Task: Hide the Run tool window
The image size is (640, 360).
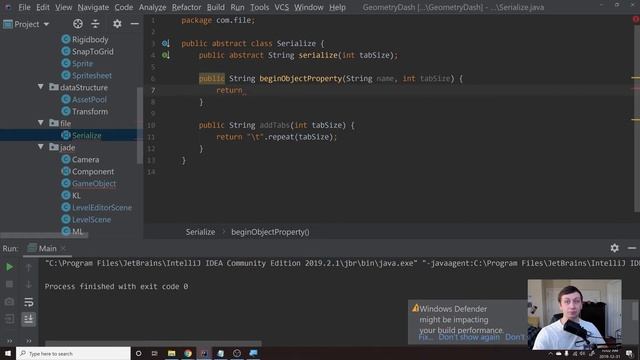Action: coord(632,248)
